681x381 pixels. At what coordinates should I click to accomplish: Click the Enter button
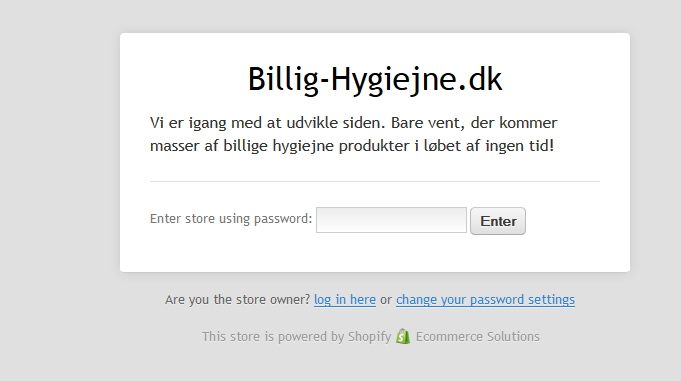click(x=498, y=221)
